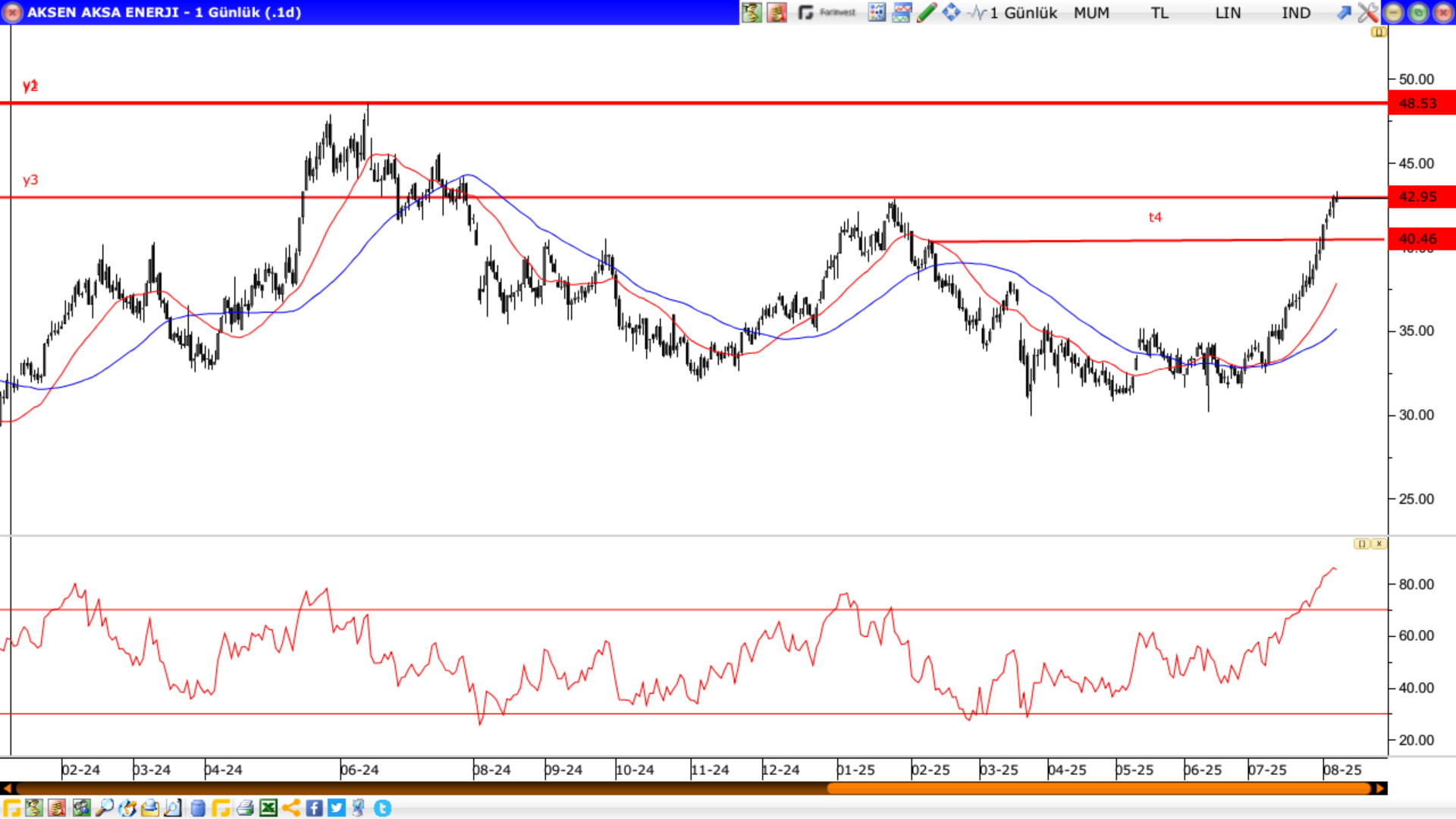Open the IND indicators menu

(x=1296, y=13)
